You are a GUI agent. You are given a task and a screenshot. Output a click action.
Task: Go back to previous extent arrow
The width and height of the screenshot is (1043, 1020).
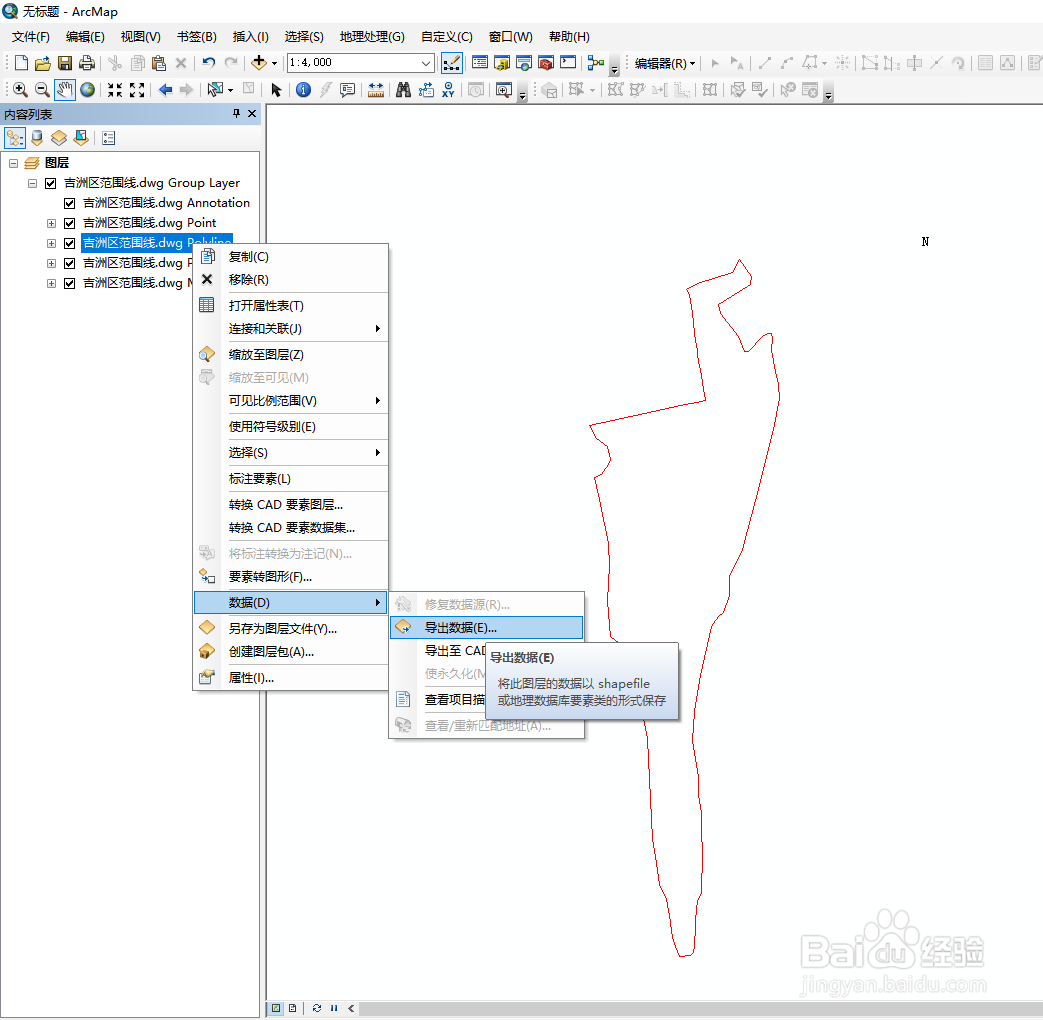coord(166,90)
